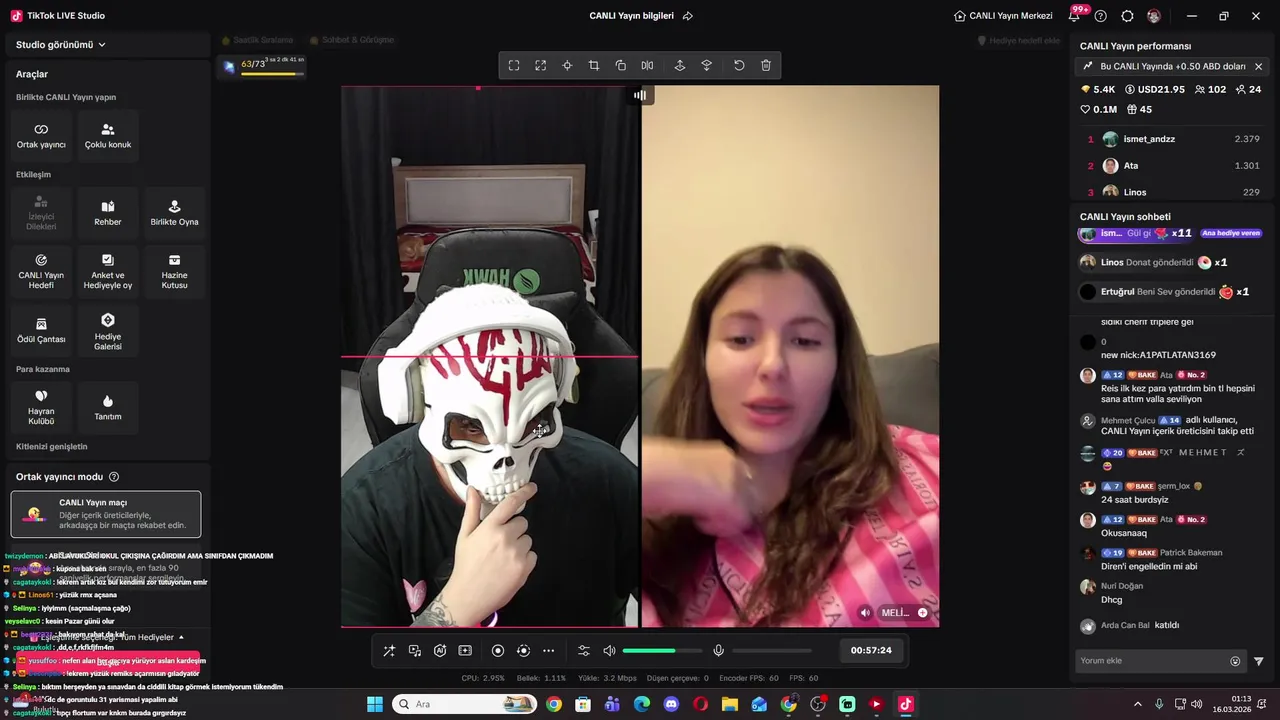This screenshot has height=720, width=1280.
Task: Click the Hediye hedefi ekle button
Action: [1018, 41]
